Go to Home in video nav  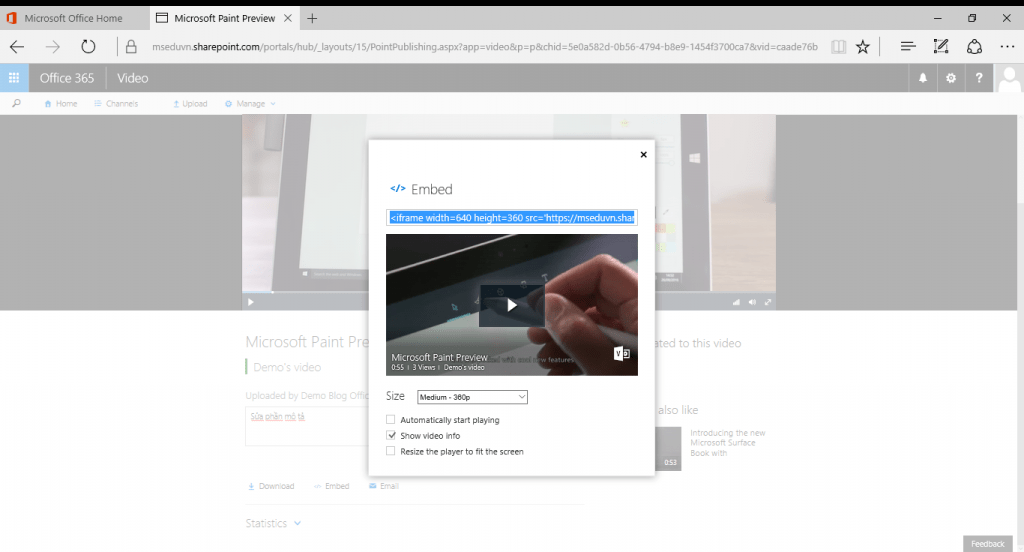pos(61,103)
